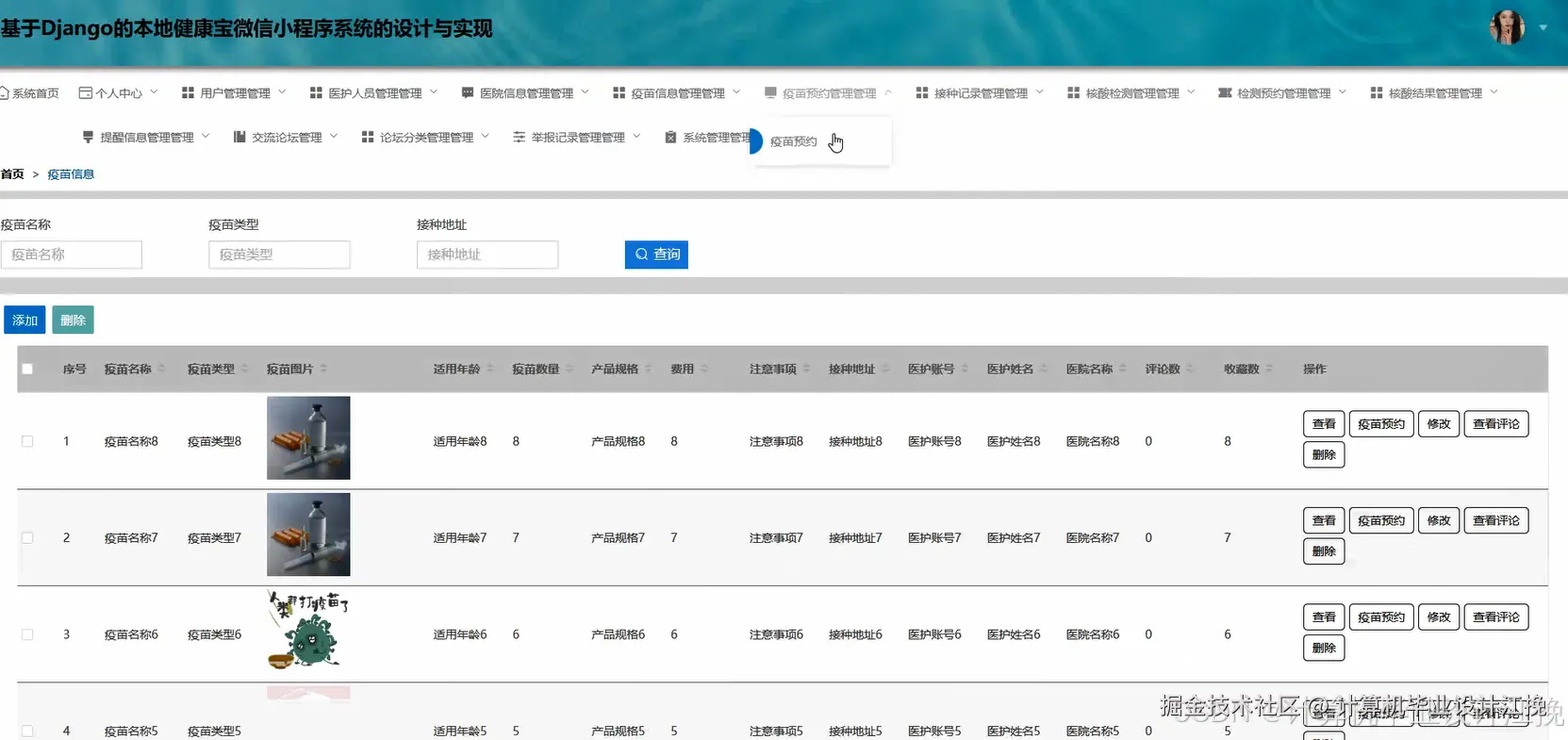The width and height of the screenshot is (1568, 740).
Task: Click sort icon next to 医护账号
Action: (x=966, y=369)
